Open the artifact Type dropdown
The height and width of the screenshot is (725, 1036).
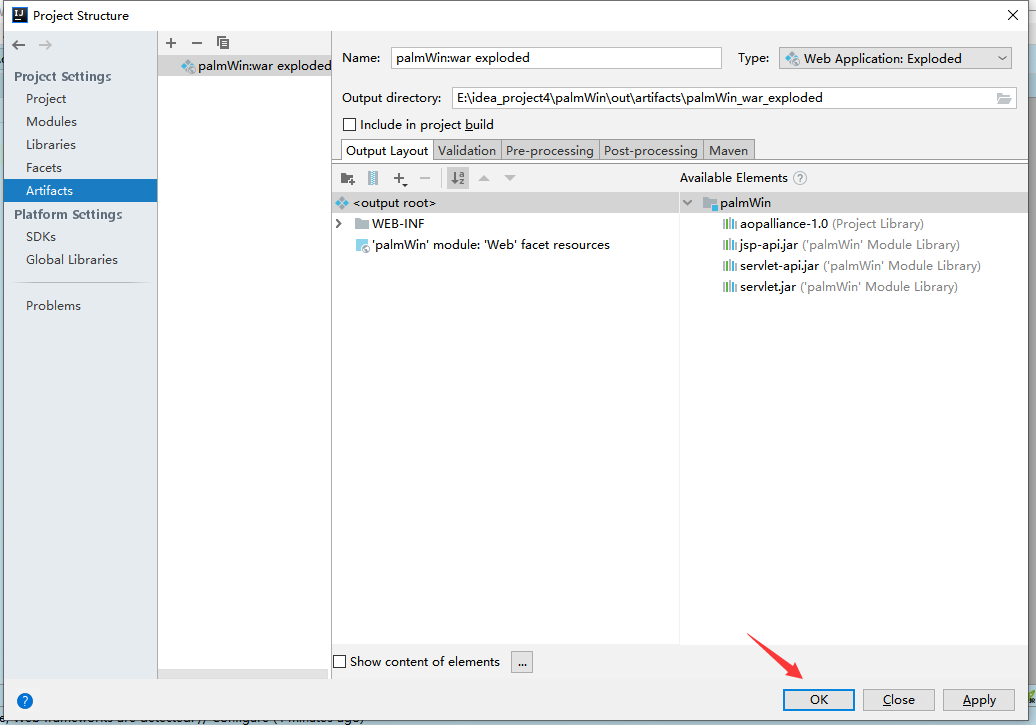pos(895,59)
